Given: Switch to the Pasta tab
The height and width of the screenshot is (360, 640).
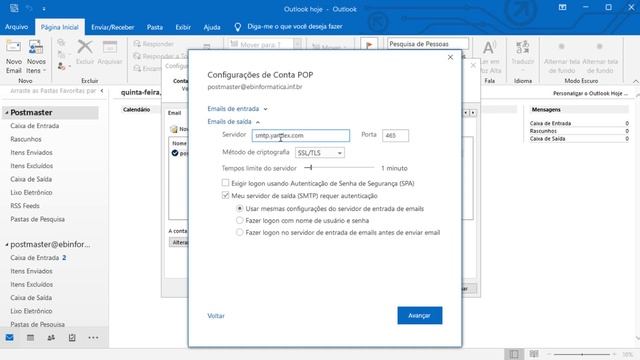Looking at the screenshot, I should coord(155,27).
